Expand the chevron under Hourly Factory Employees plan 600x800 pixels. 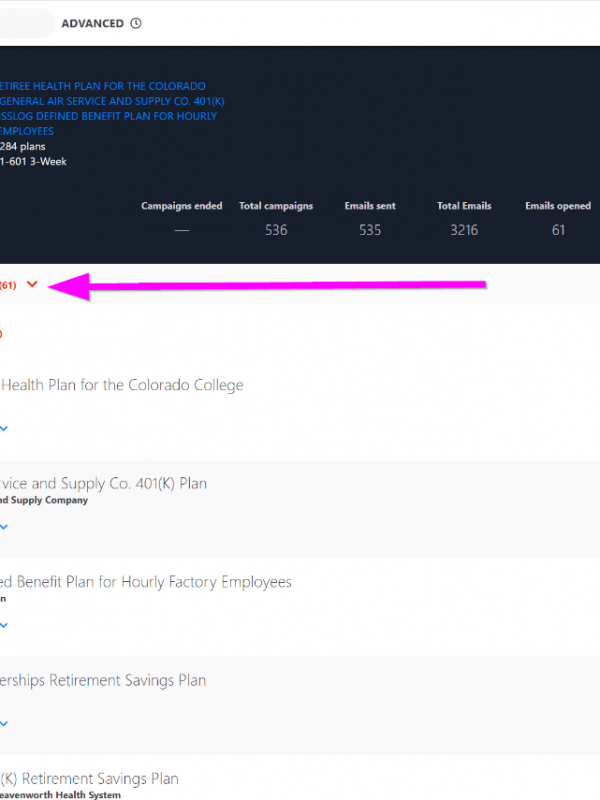click(x=4, y=625)
